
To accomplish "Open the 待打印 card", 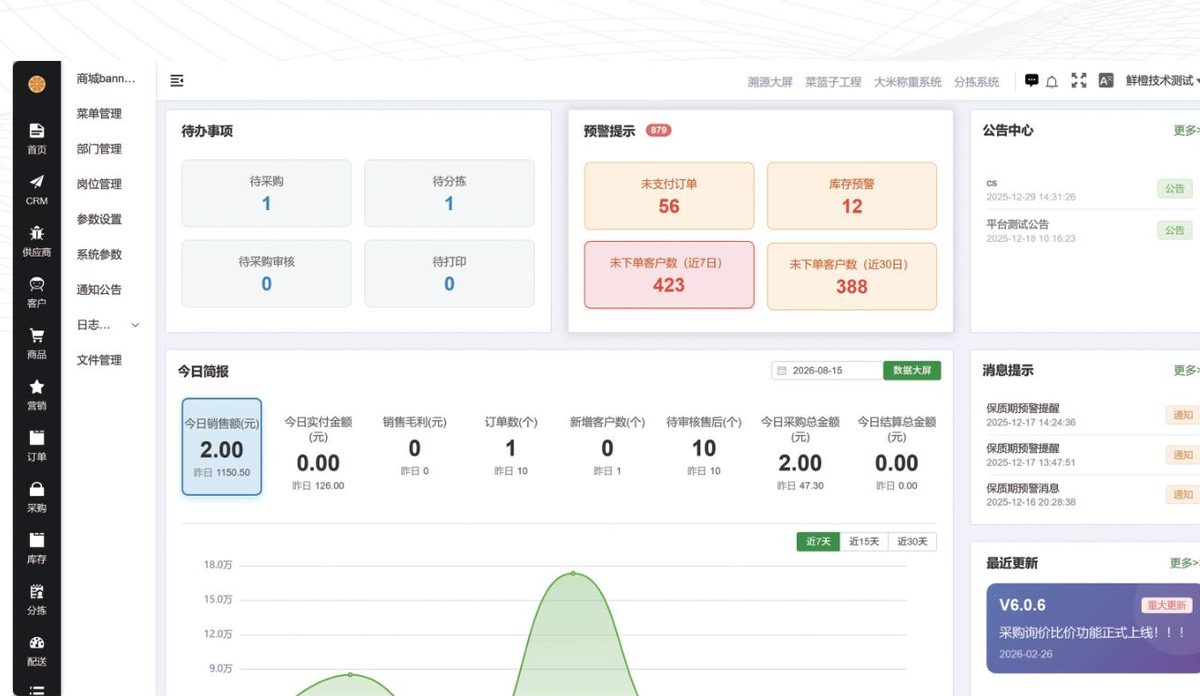I will pos(449,273).
